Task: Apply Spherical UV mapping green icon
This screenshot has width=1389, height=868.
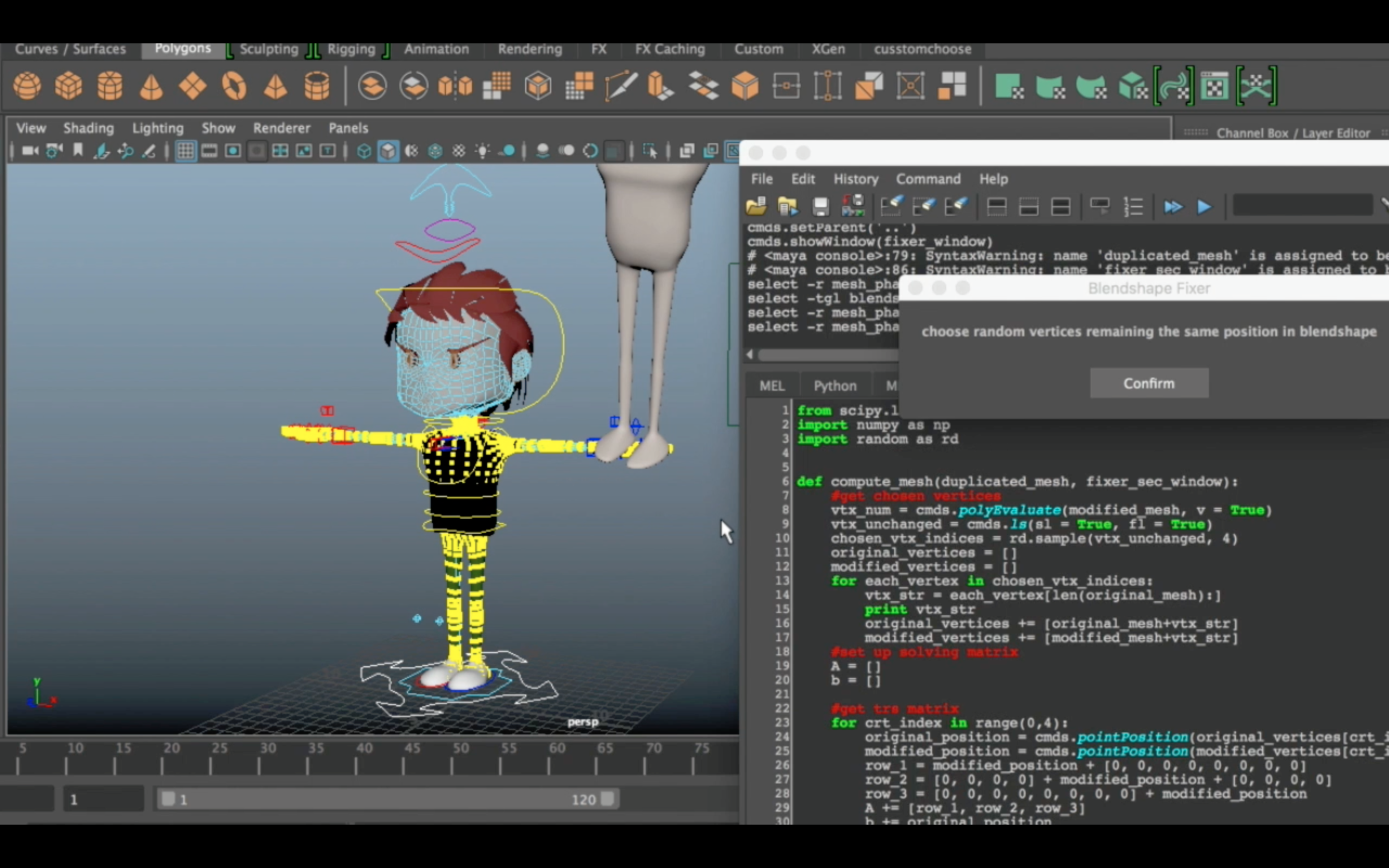Action: pyautogui.click(x=1091, y=87)
